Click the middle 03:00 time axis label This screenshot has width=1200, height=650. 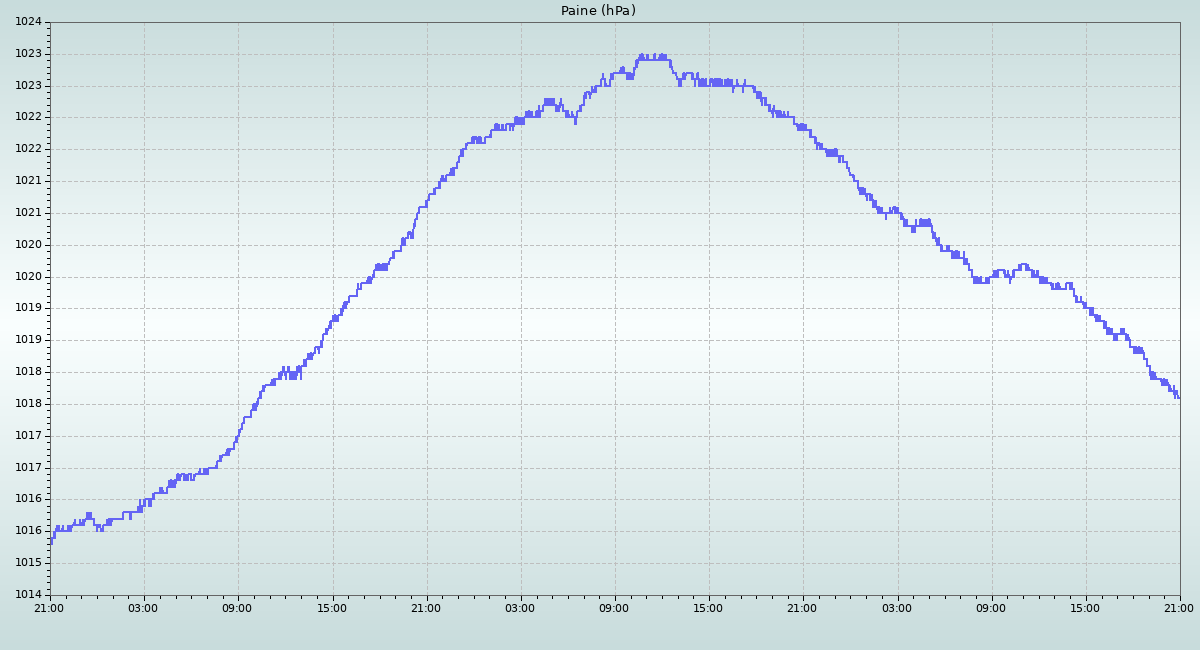(x=520, y=608)
